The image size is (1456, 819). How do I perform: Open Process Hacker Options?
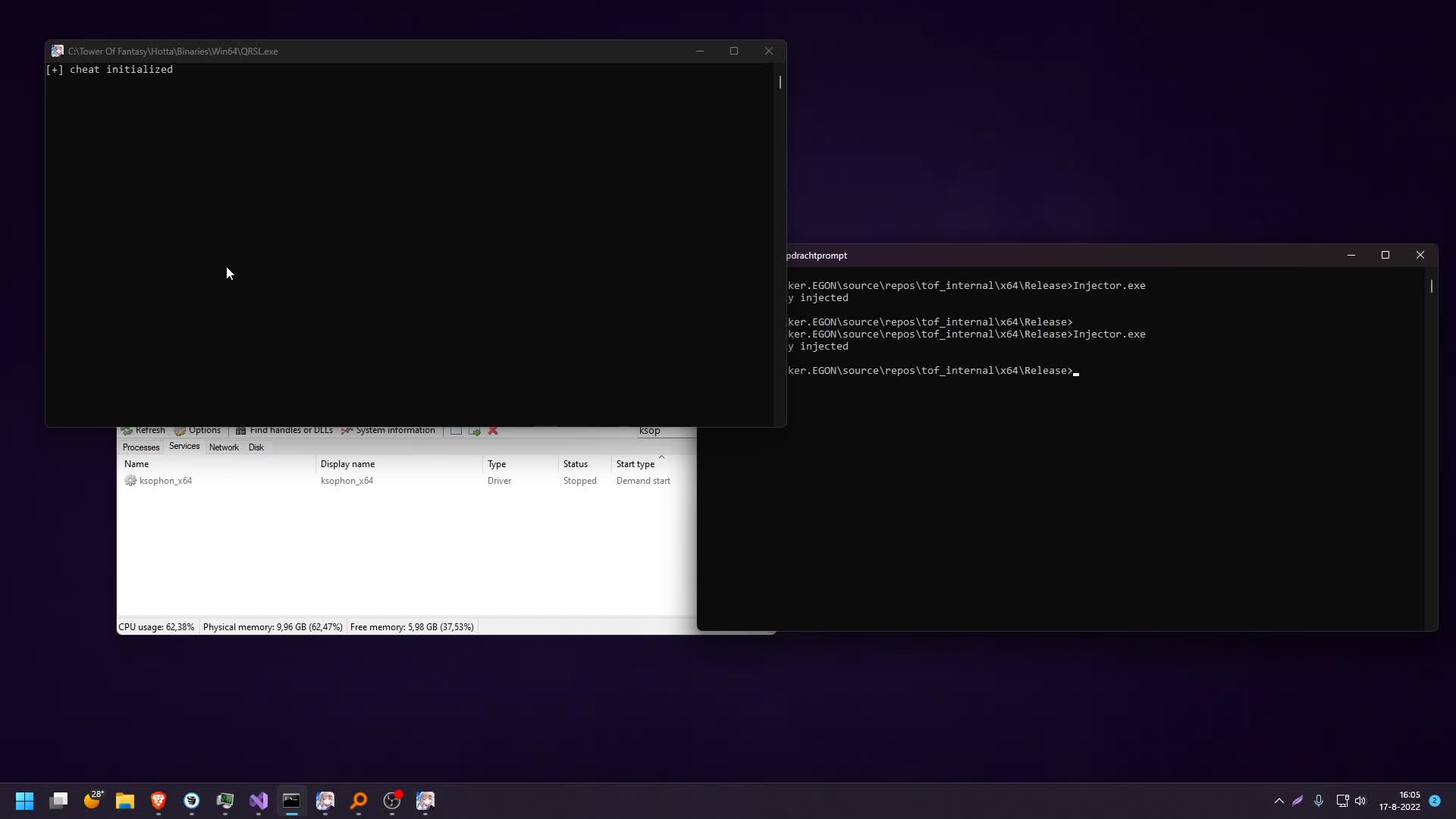click(198, 431)
